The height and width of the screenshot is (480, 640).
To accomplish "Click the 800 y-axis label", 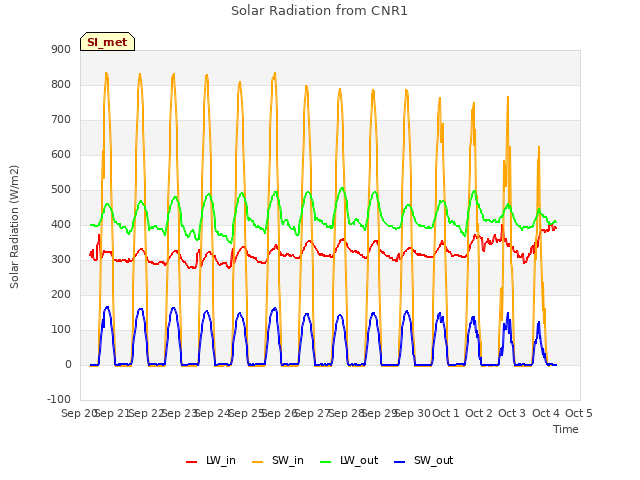I will (x=61, y=84).
